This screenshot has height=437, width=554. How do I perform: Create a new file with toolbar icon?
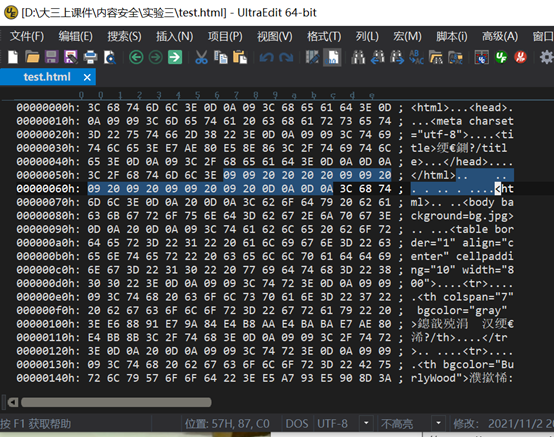13,57
